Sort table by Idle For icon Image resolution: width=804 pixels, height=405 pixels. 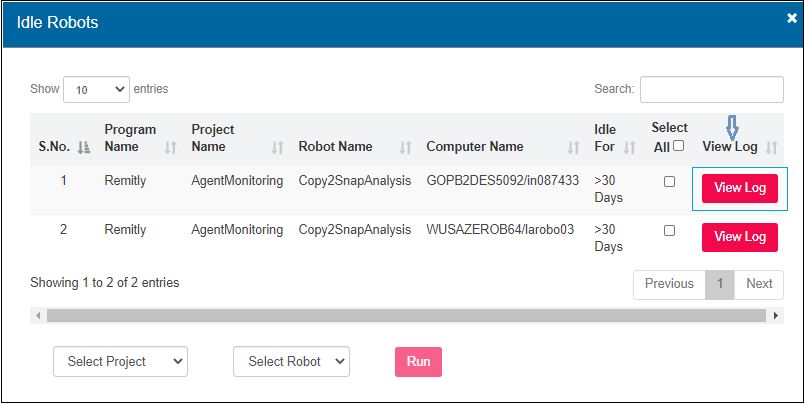(x=630, y=147)
